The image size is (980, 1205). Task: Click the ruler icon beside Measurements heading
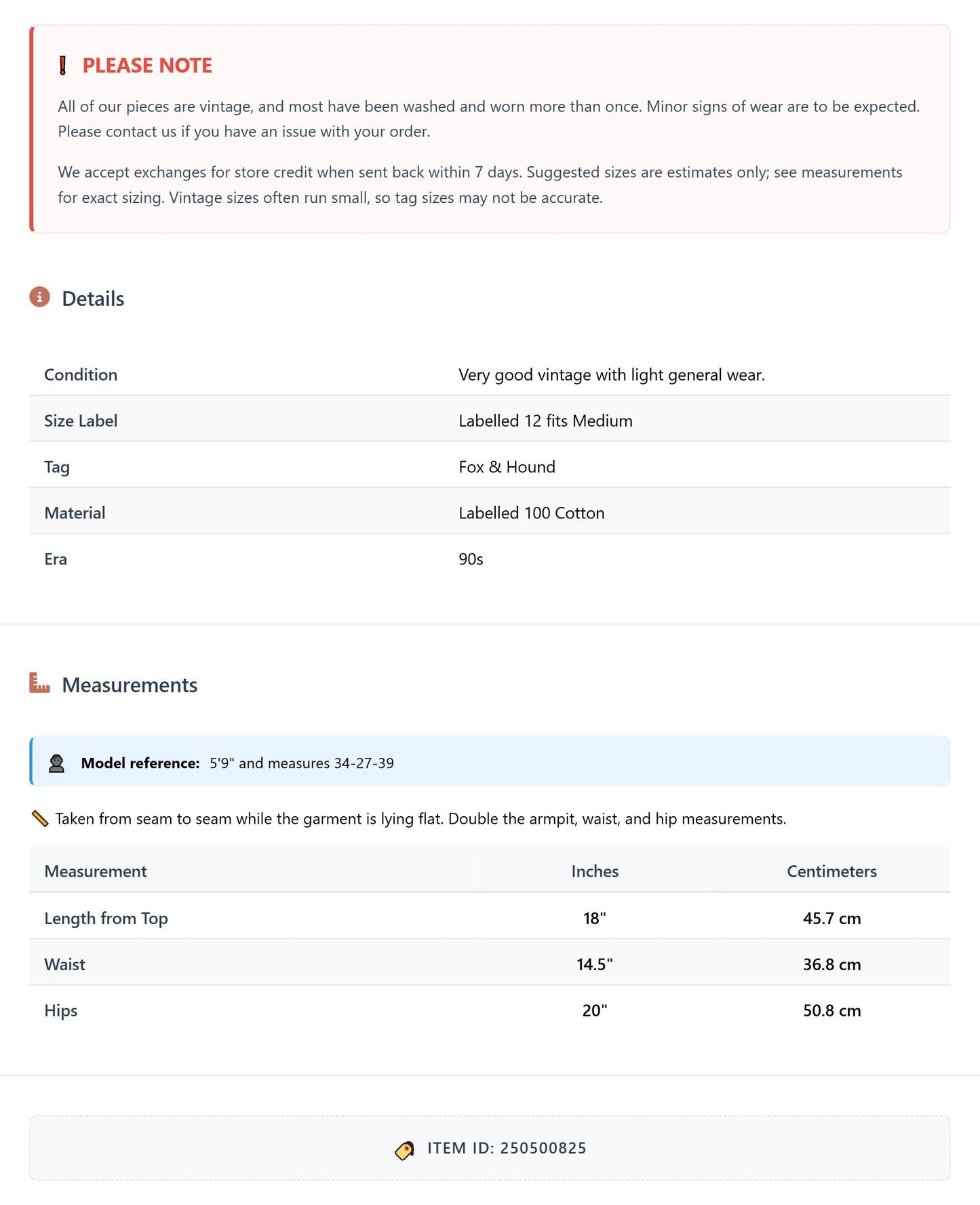(x=40, y=683)
